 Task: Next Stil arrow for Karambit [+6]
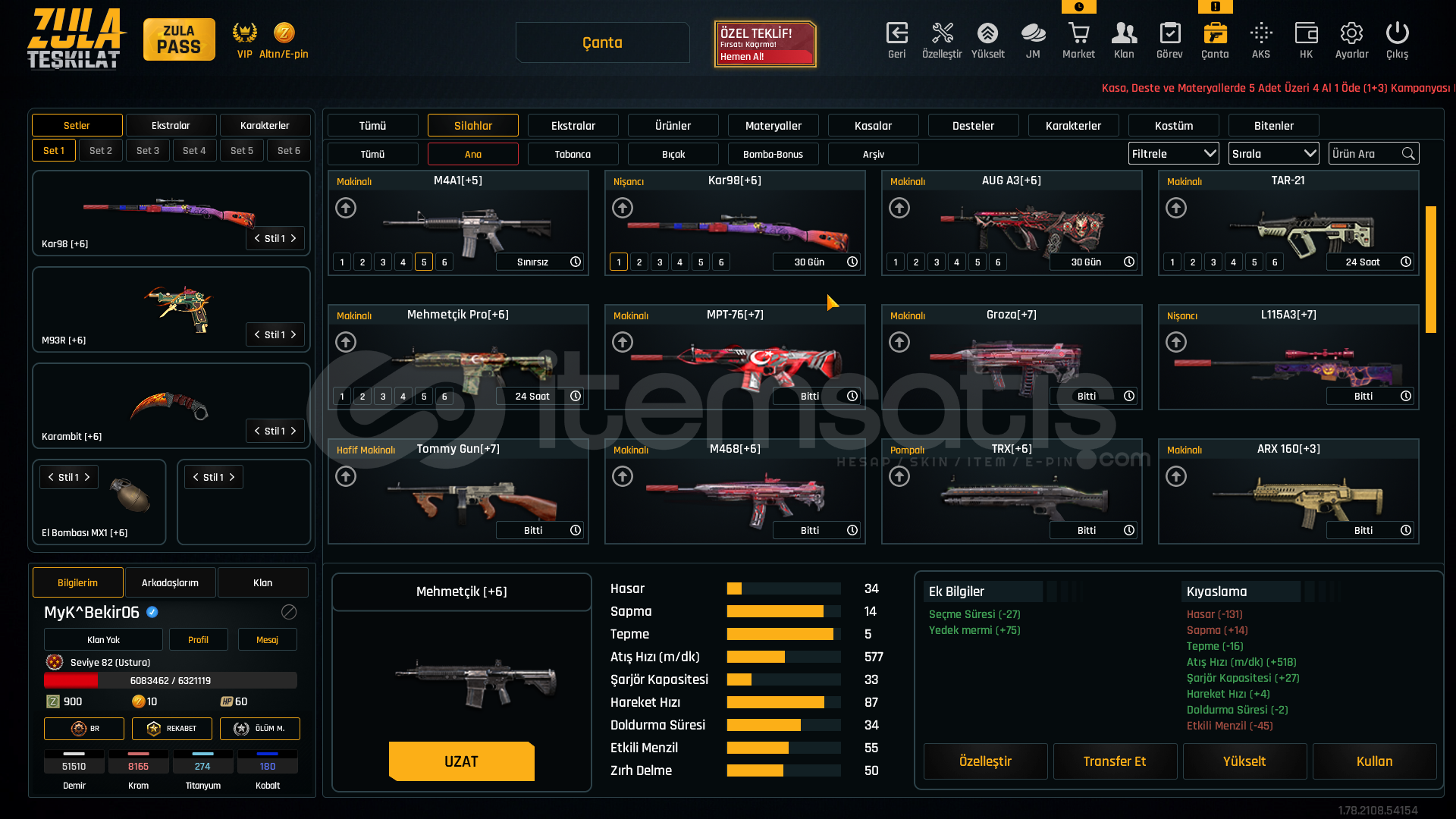[x=294, y=431]
